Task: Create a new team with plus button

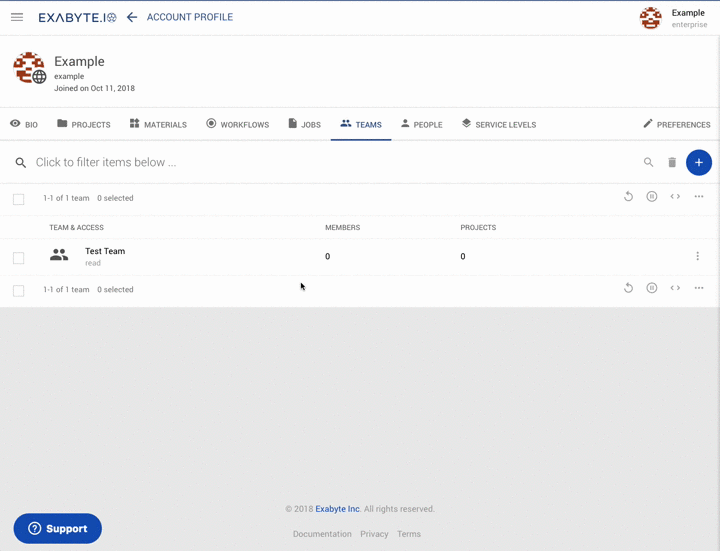Action: [699, 163]
